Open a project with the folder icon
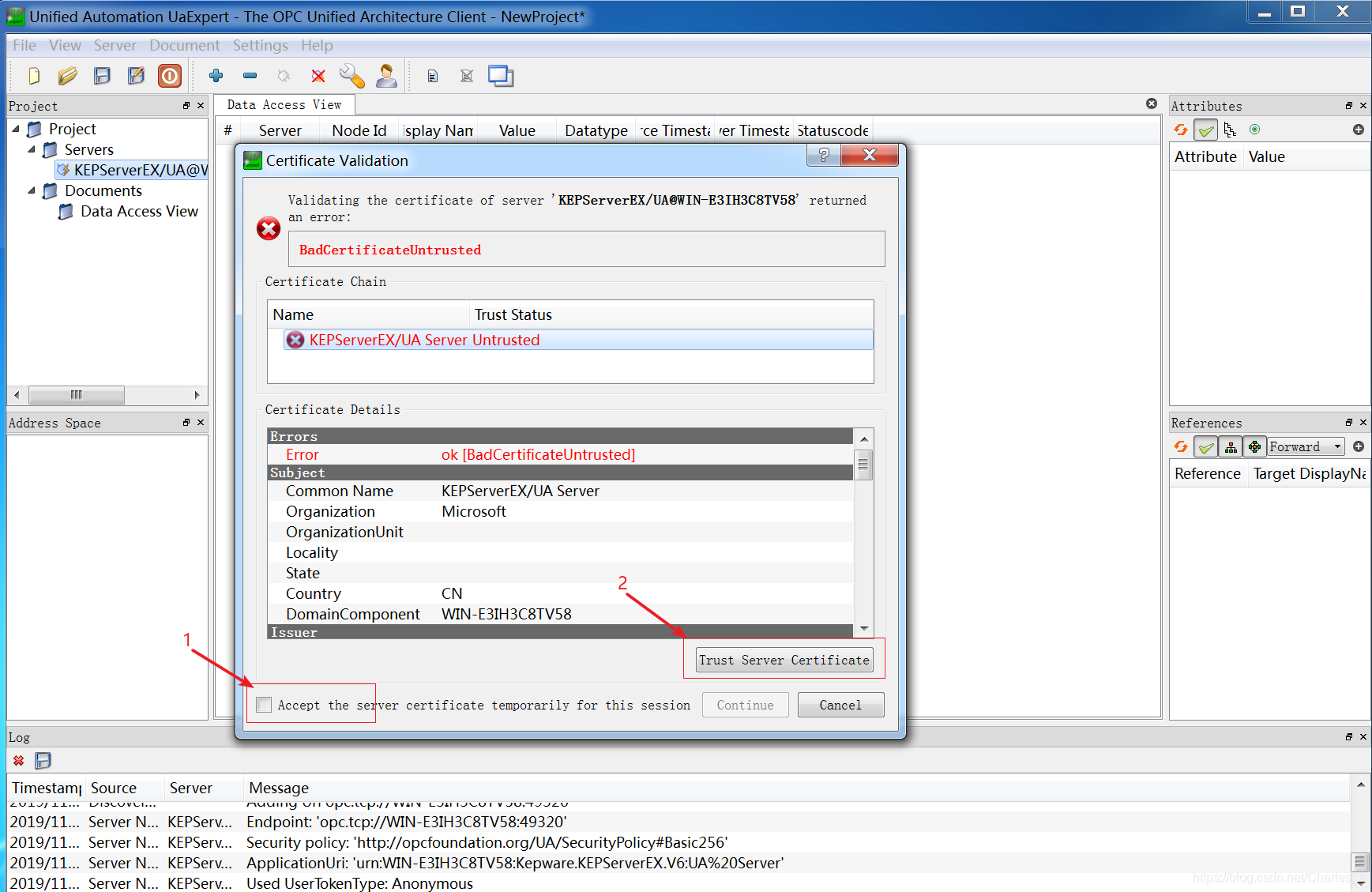Viewport: 1372px width, 892px height. 68,76
